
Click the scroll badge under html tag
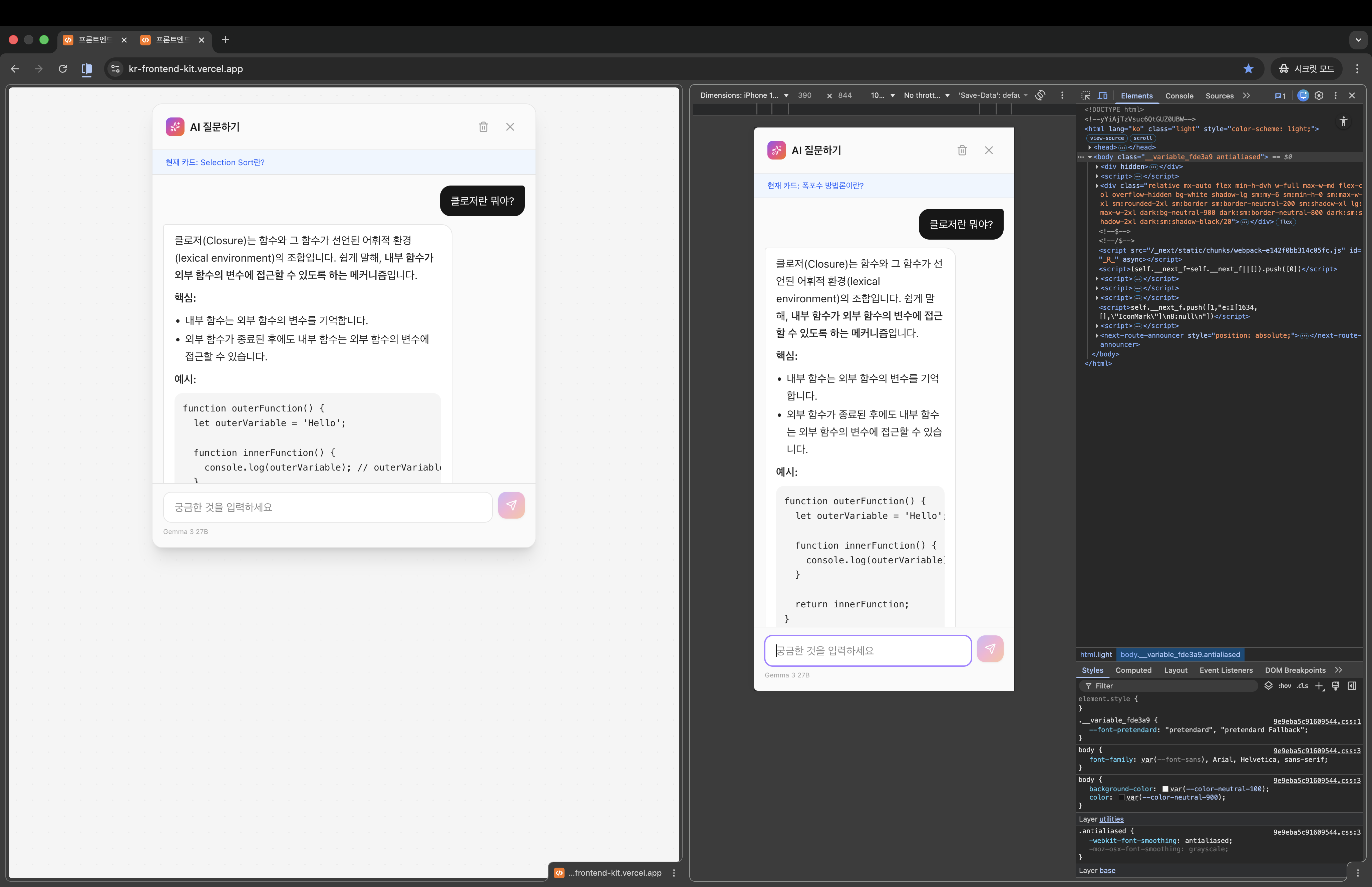click(x=1142, y=138)
